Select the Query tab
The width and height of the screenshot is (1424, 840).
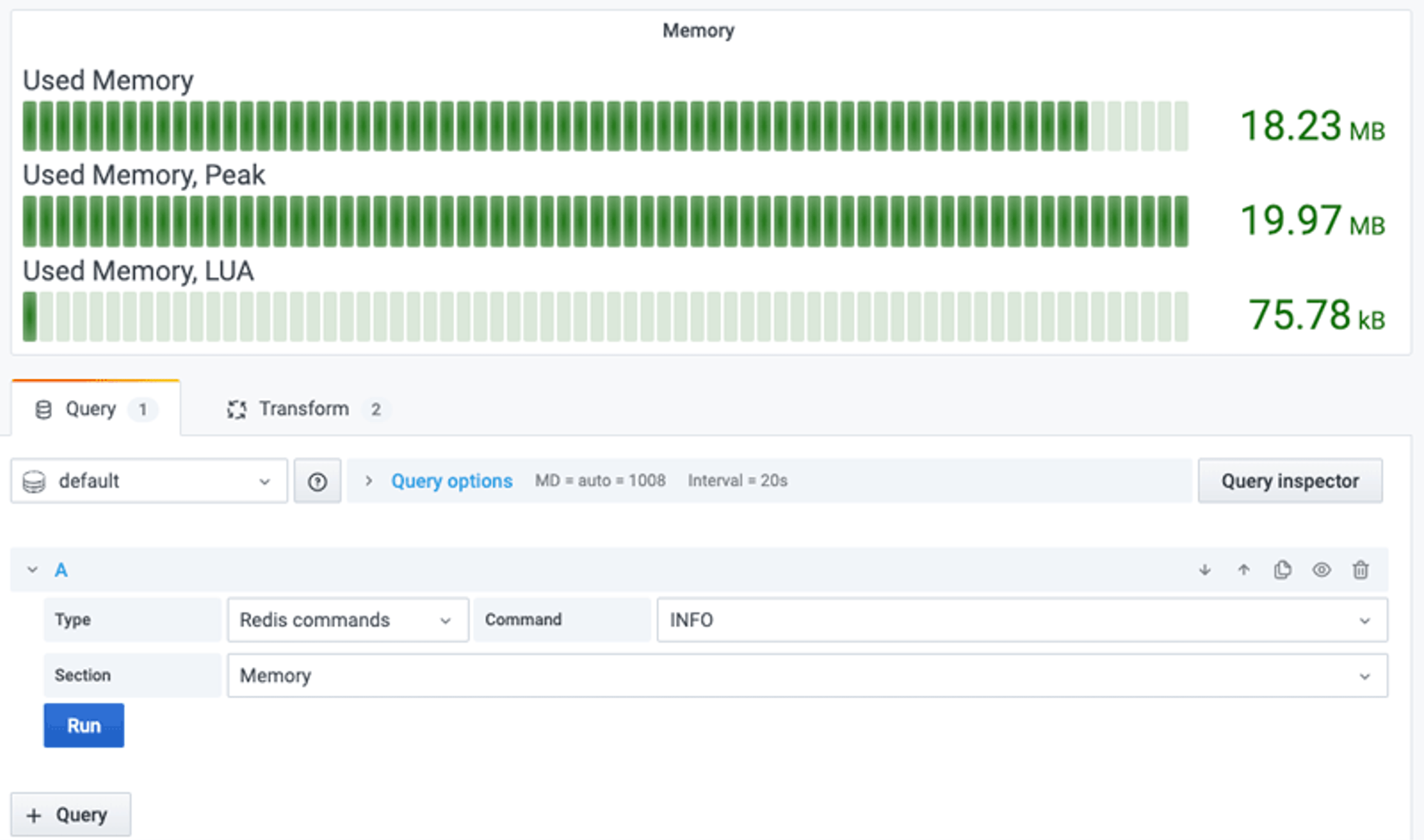[x=90, y=409]
